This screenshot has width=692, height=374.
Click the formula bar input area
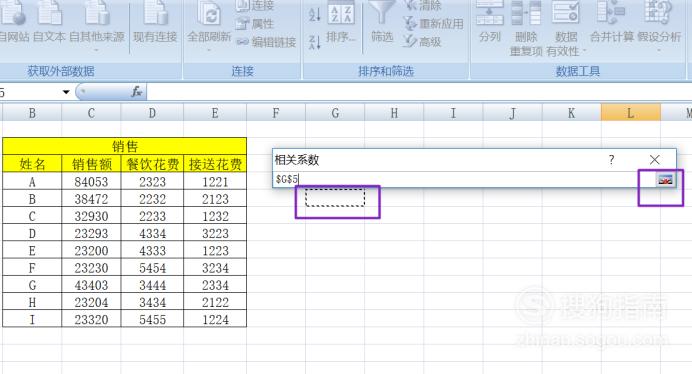point(419,92)
